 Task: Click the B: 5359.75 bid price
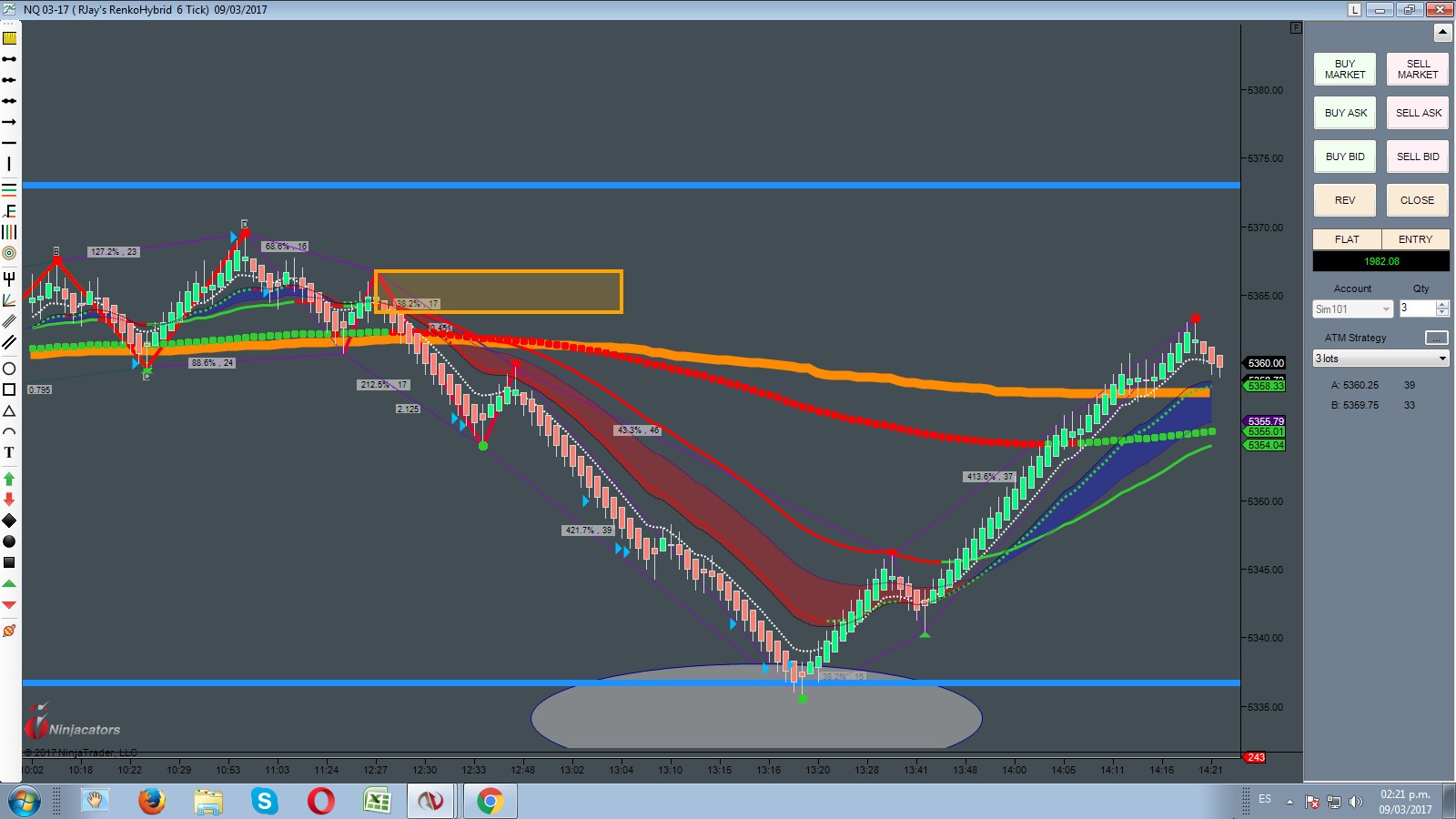coord(1355,405)
